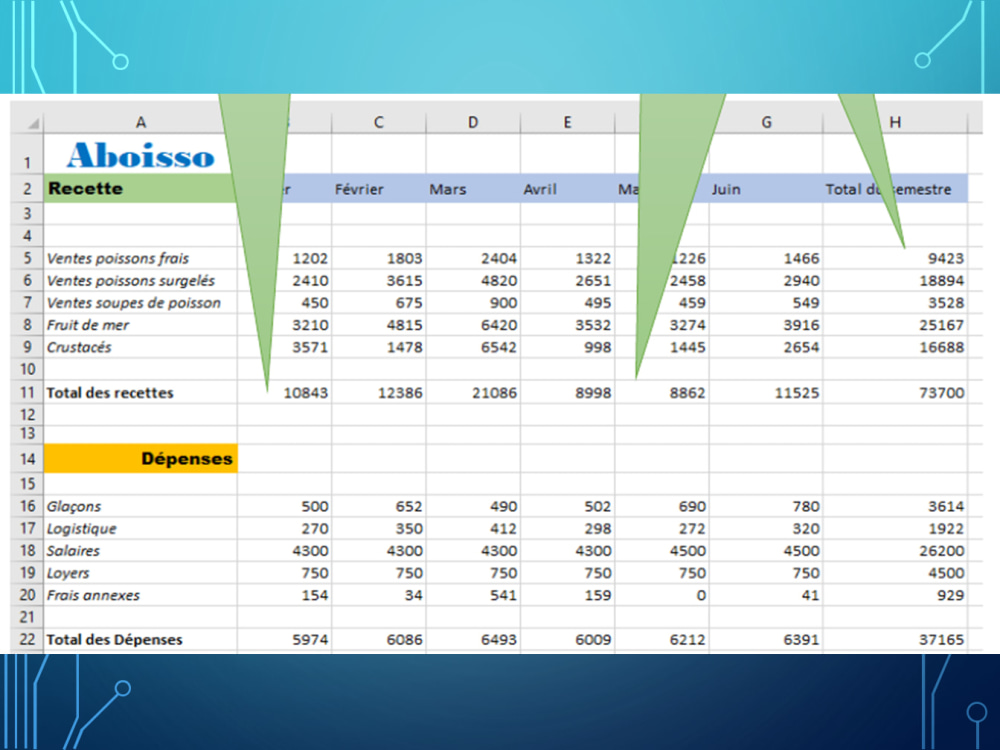Image resolution: width=1000 pixels, height=750 pixels.
Task: Click the value 11525 in Juin total
Action: [797, 393]
